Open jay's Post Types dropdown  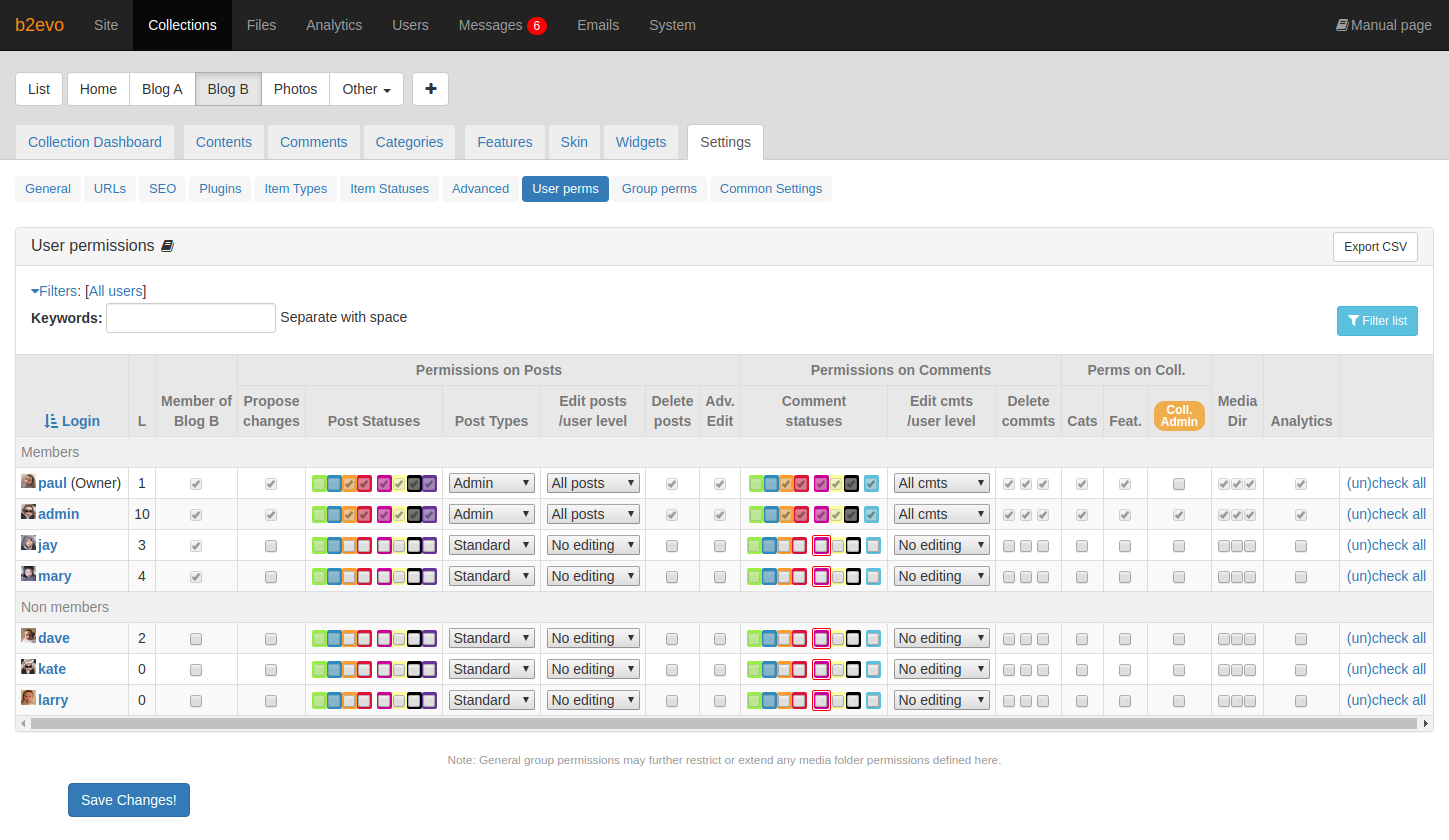coord(492,545)
